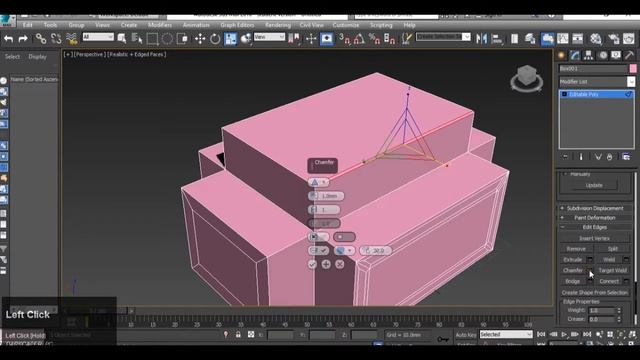
Task: Cancel the chamfer caddy with X
Action: [x=340, y=264]
